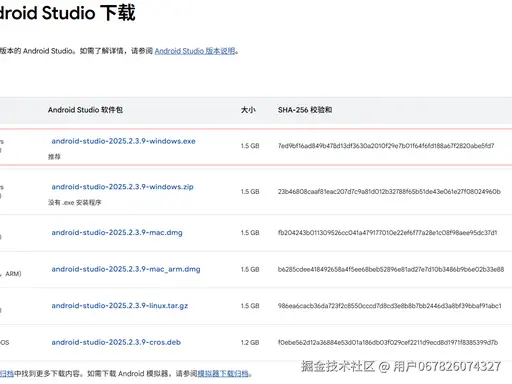Screen dimensions: 512x384
Task: Open the 模拟器下载归档 link
Action: [x=223, y=373]
